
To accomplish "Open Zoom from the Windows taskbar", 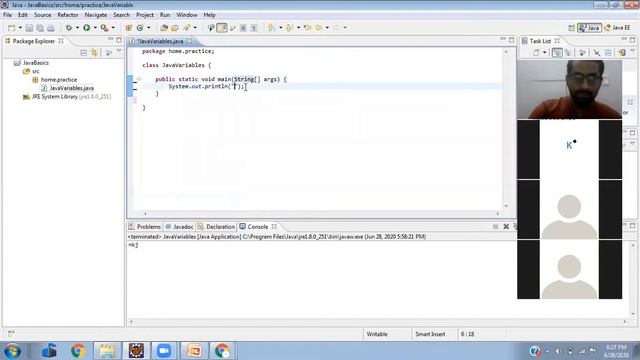I will coord(164,351).
